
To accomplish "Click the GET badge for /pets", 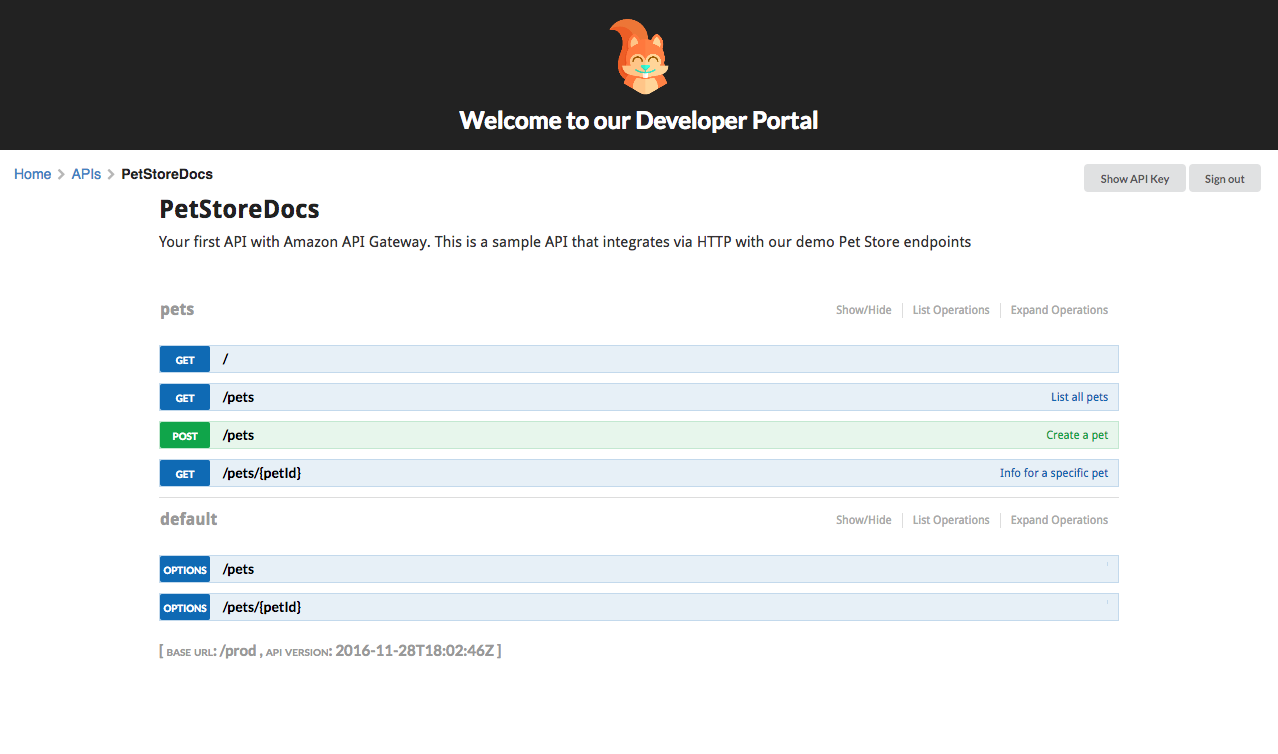I will click(x=185, y=398).
